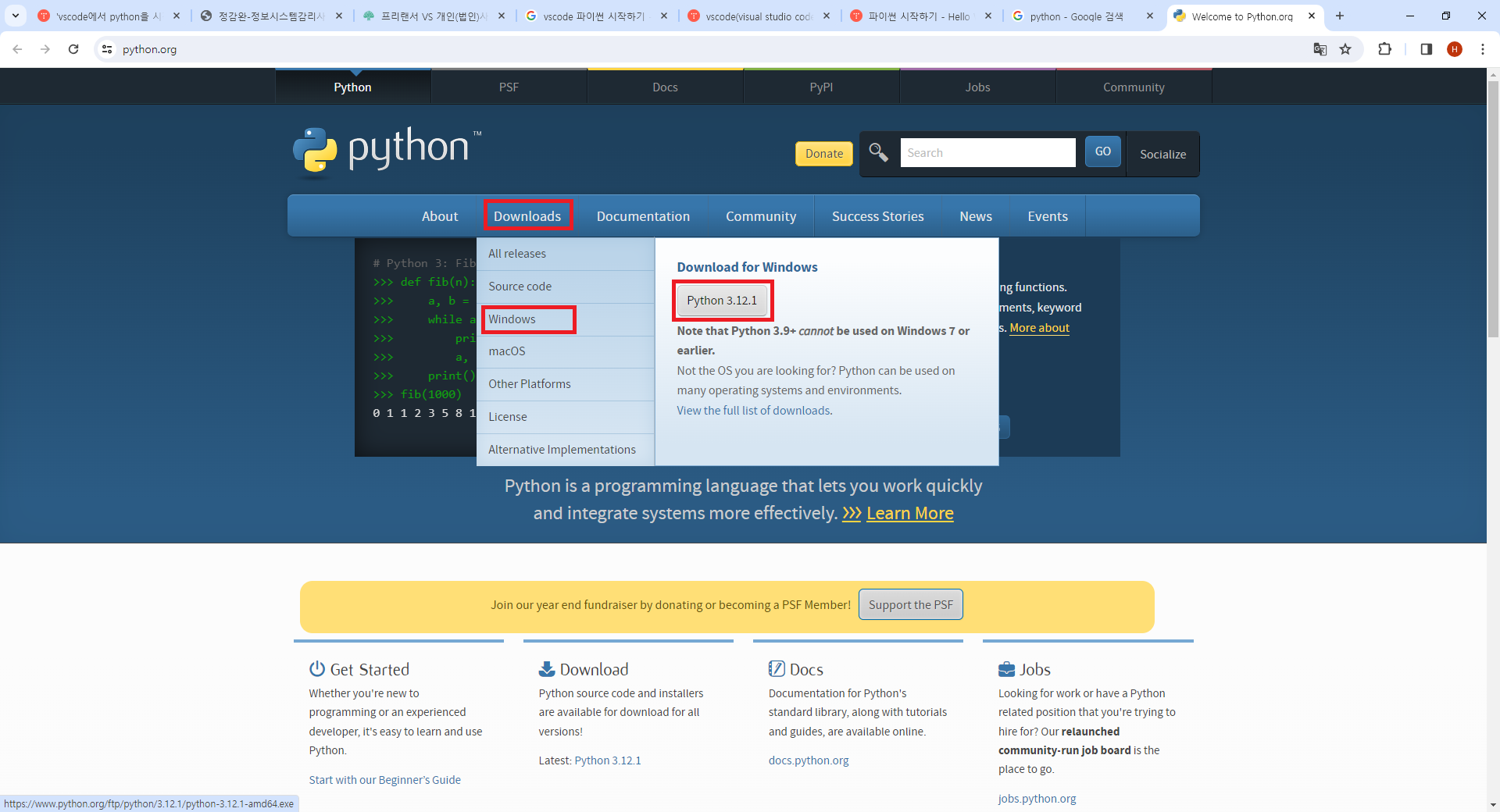Follow the 'More about' link
Screen dimensions: 1500x812
tap(1039, 328)
